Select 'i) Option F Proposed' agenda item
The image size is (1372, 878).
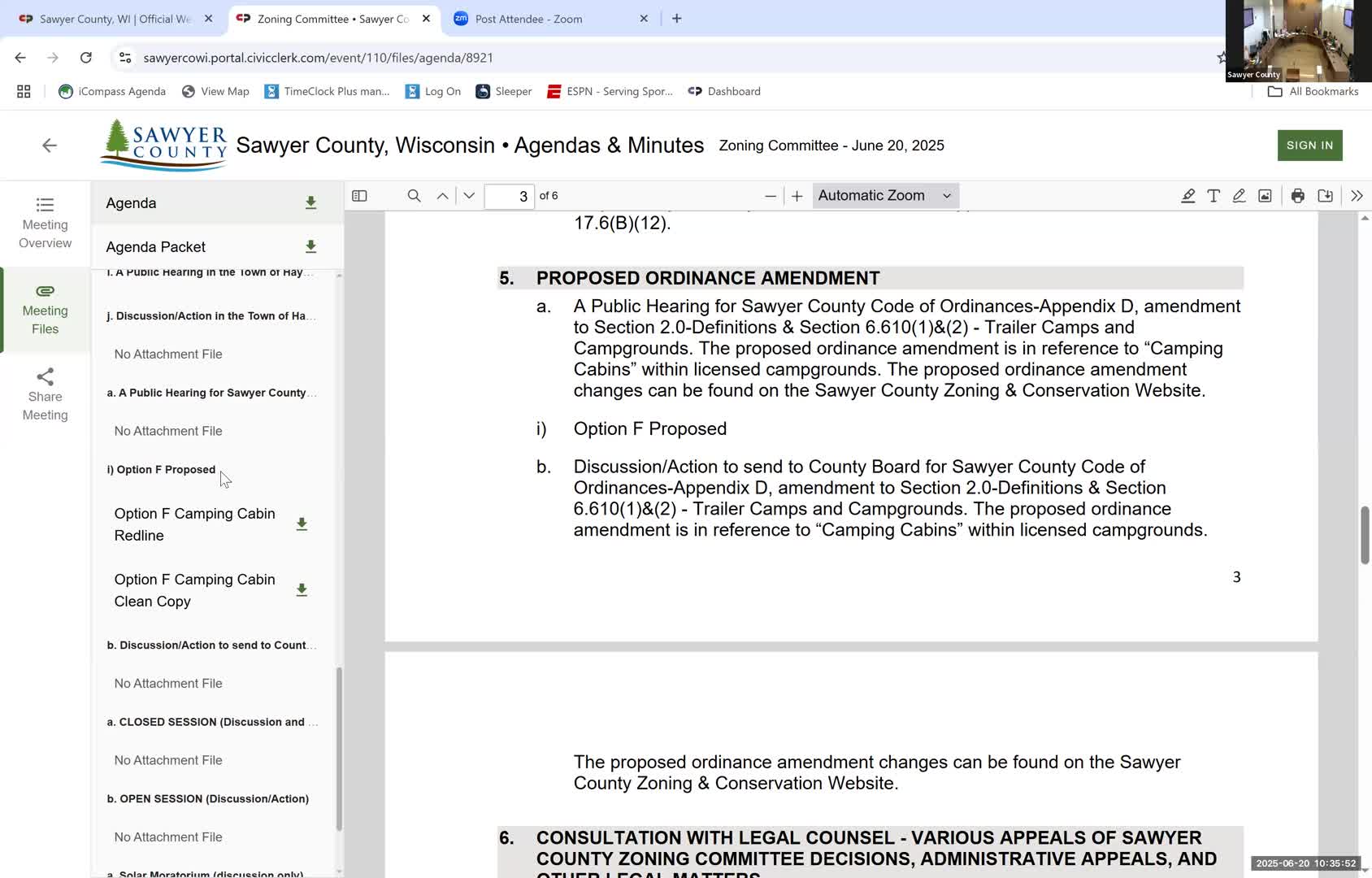coord(161,470)
